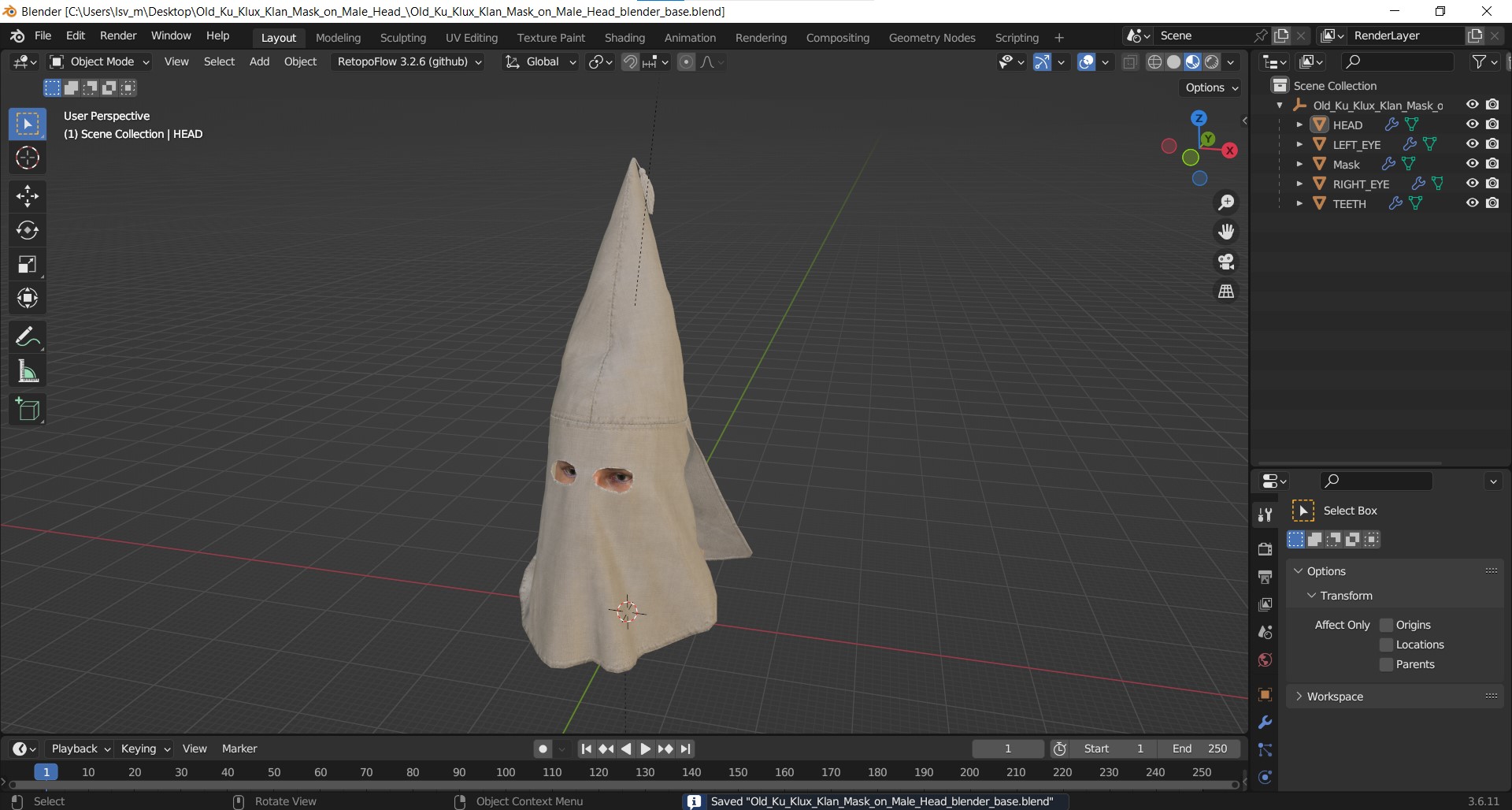Open the Particles properties tab
Viewport: 1512px width, 810px height.
[x=1266, y=749]
